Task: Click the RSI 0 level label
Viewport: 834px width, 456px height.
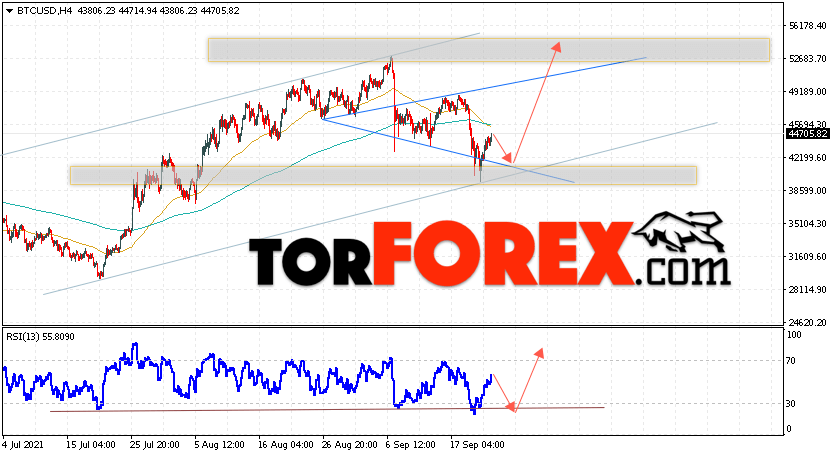Action: pos(789,429)
